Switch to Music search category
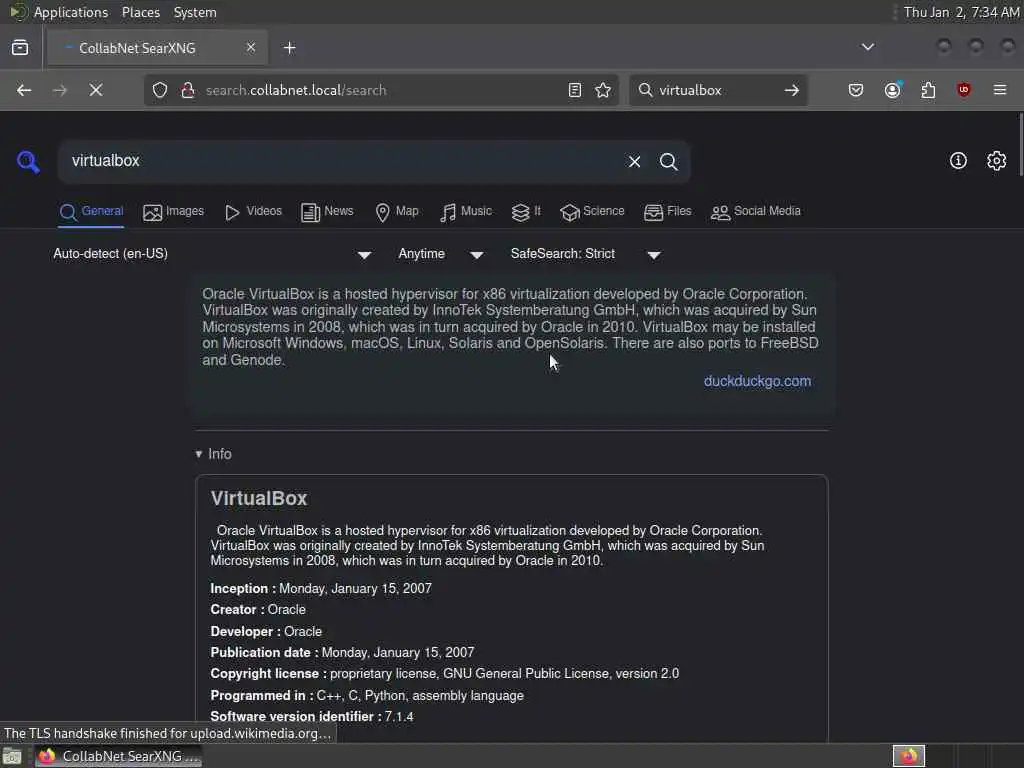Screen dimensions: 1024x768 tap(466, 212)
